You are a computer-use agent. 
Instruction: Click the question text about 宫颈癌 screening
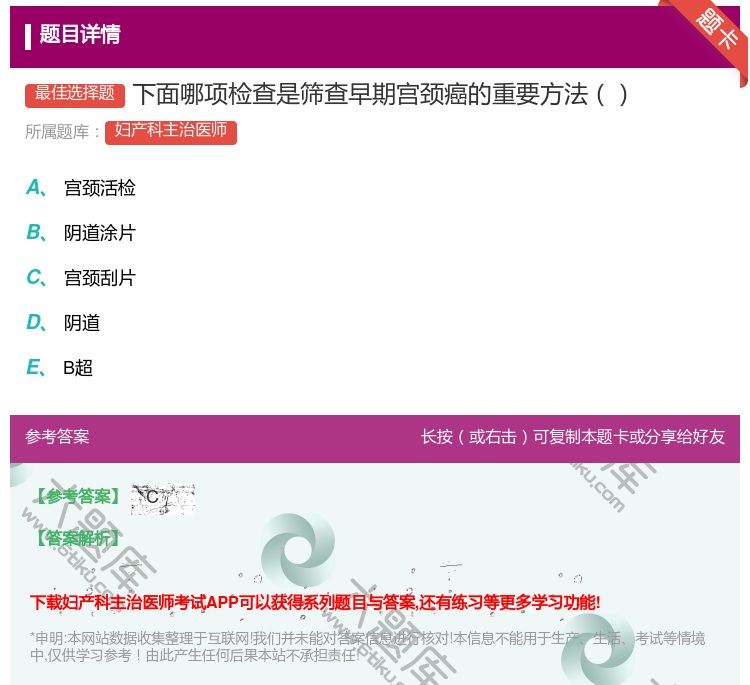380,94
